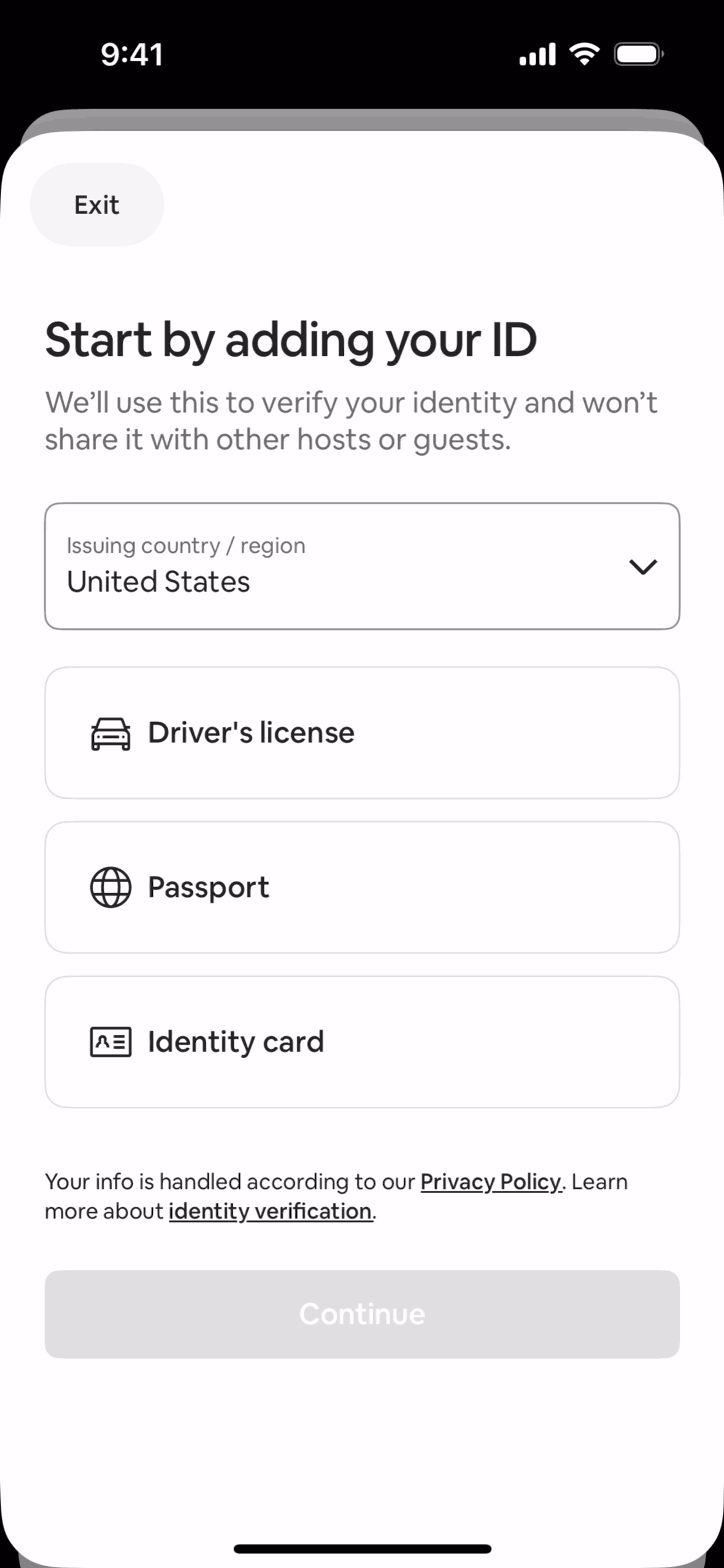Viewport: 724px width, 1568px height.
Task: Pick the Identity card option
Action: pos(362,1042)
